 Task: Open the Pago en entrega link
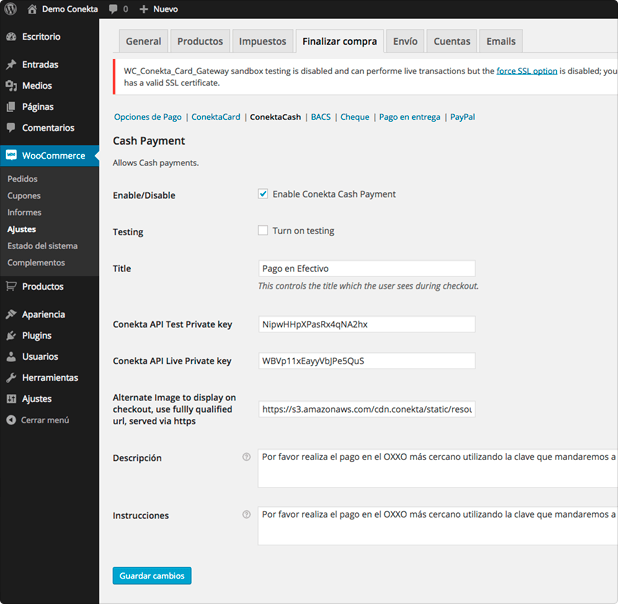(x=410, y=117)
